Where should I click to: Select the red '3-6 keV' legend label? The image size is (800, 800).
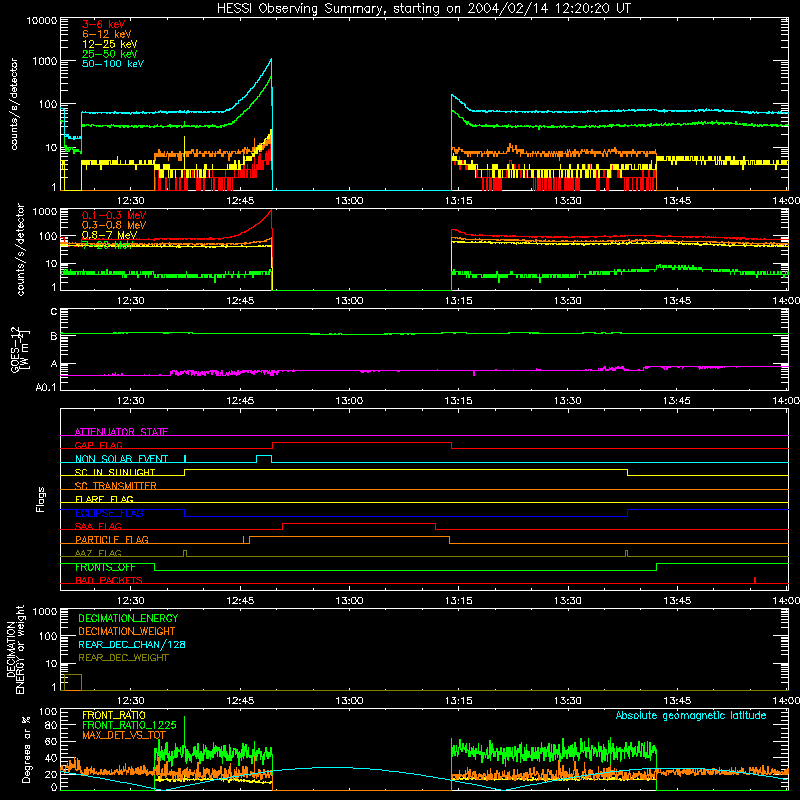[103, 24]
